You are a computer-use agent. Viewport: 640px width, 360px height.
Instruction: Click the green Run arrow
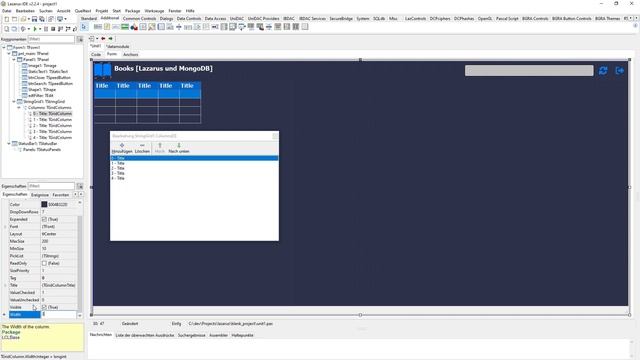pyautogui.click(x=35, y=29)
